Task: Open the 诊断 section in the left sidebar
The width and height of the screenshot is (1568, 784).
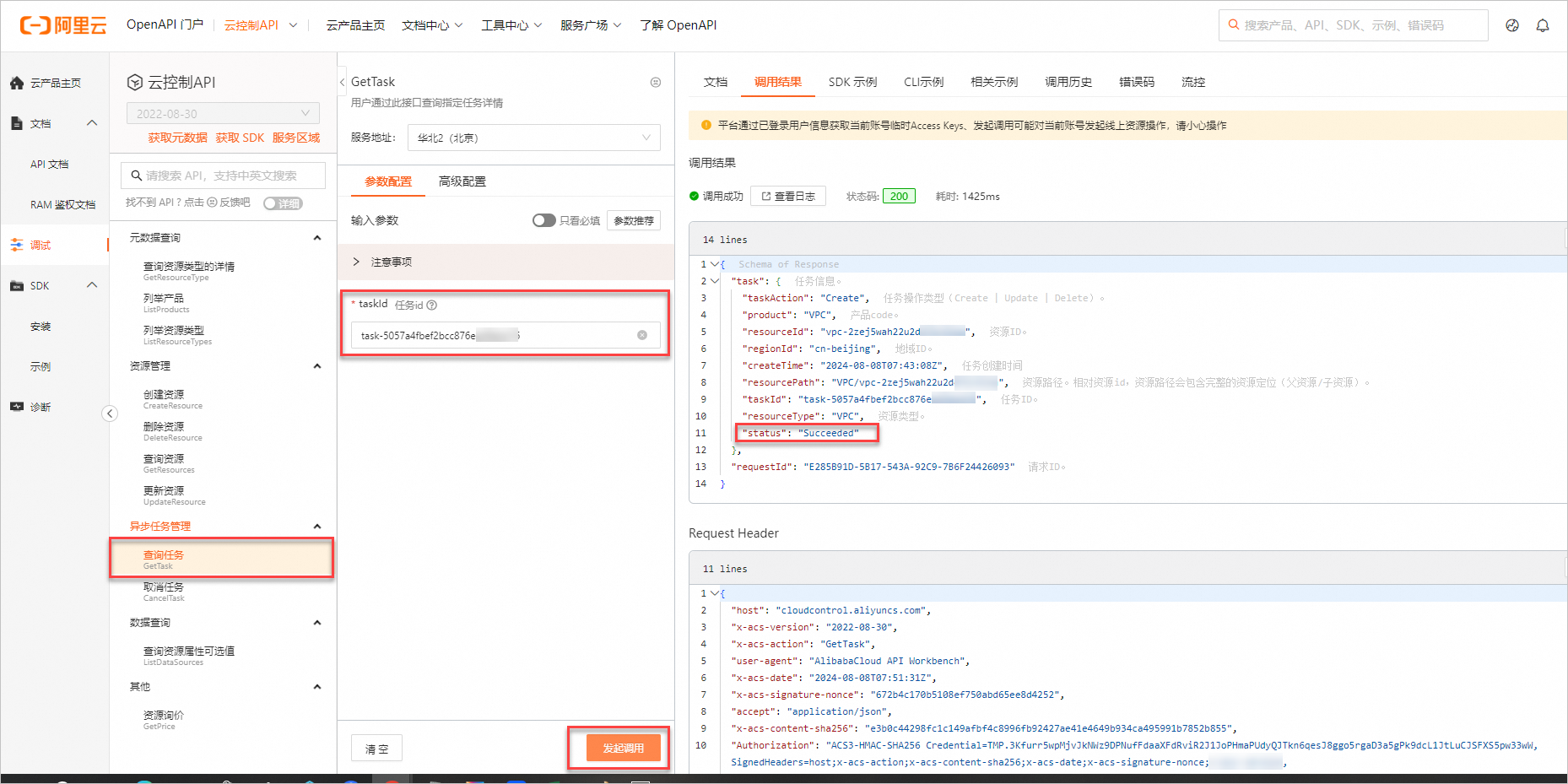Action: coord(17,406)
